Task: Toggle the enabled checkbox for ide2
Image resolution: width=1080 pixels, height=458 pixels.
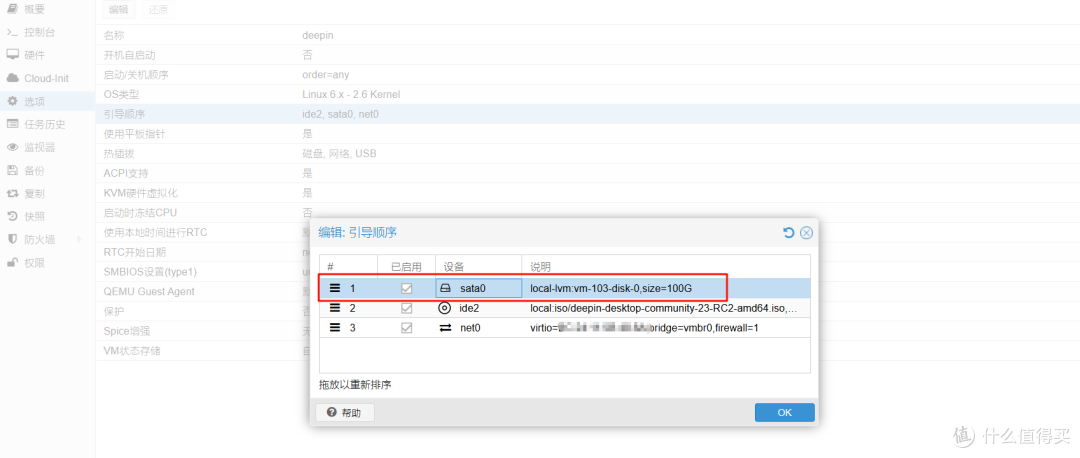Action: 406,308
